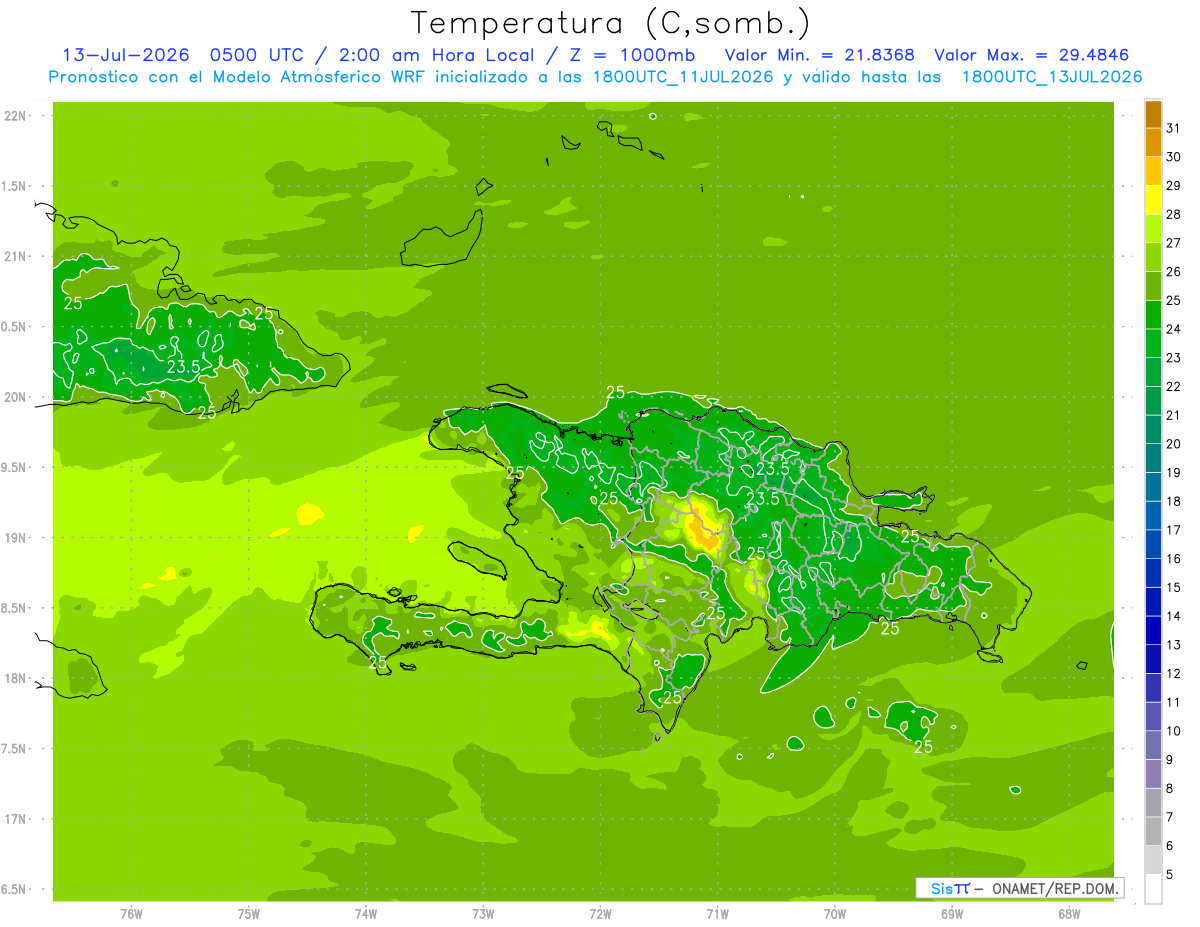Click the 18N latitude axis label
The height and width of the screenshot is (927, 1200).
[15, 678]
